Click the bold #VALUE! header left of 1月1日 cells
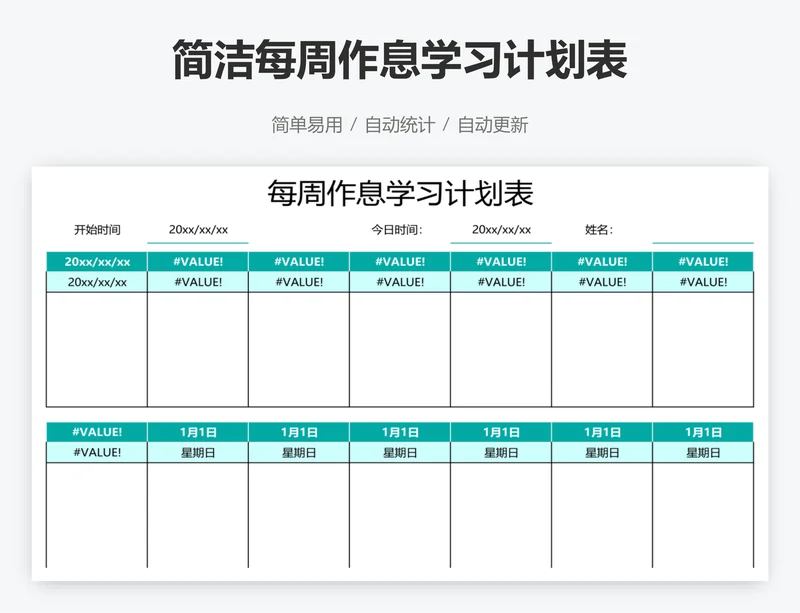Screen dimensions: 800x613 coord(97,432)
